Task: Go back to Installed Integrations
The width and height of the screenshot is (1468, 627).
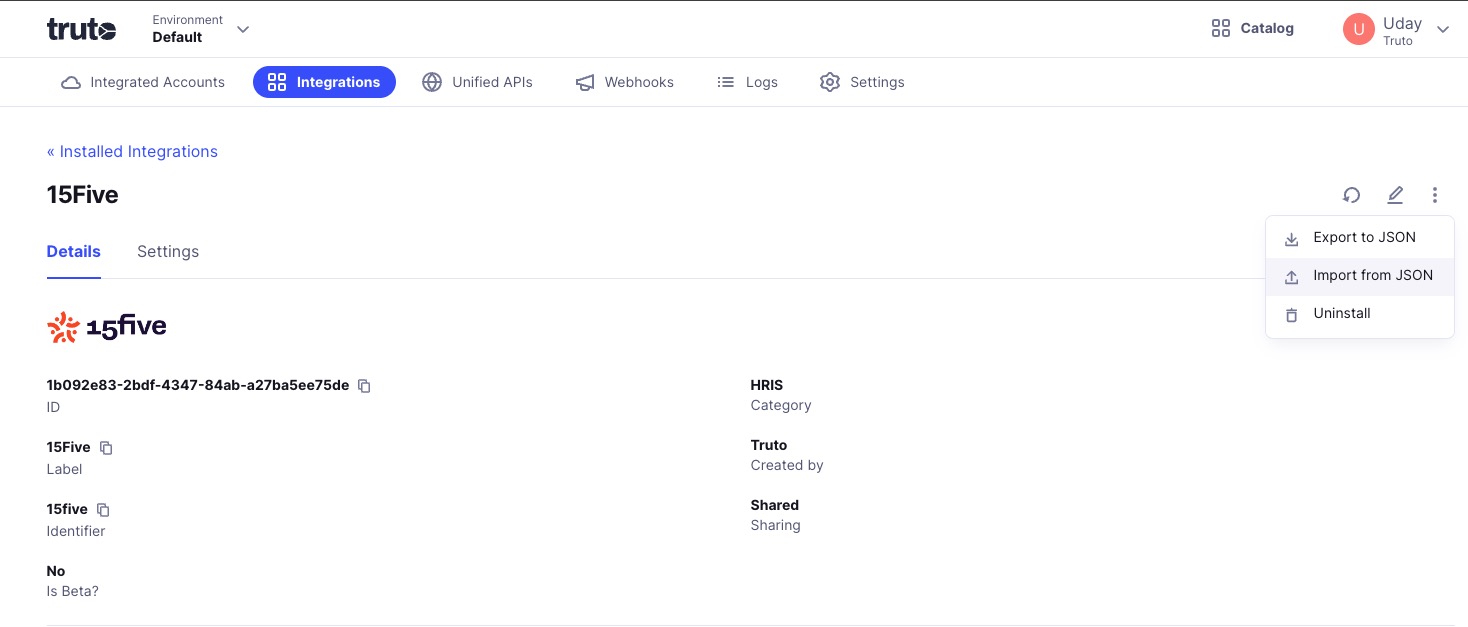Action: click(x=132, y=151)
